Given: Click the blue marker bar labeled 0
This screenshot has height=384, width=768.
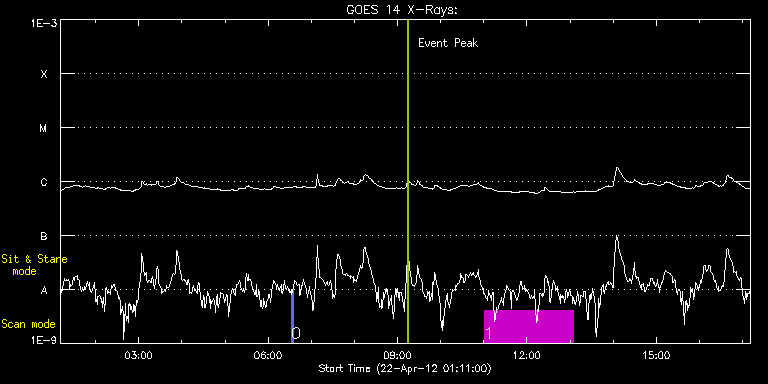Looking at the screenshot, I should 292,316.
